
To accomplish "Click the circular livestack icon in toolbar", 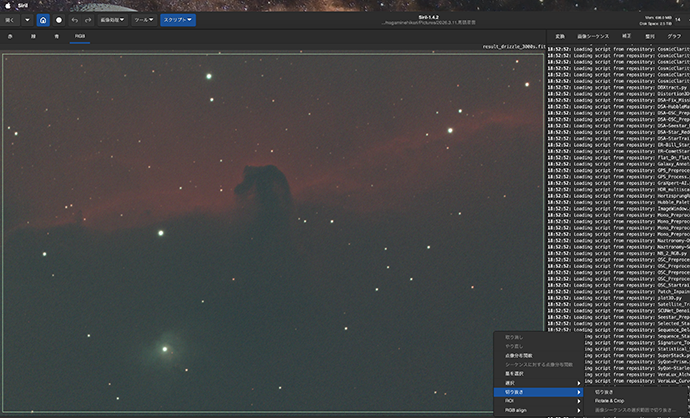I will tap(58, 19).
